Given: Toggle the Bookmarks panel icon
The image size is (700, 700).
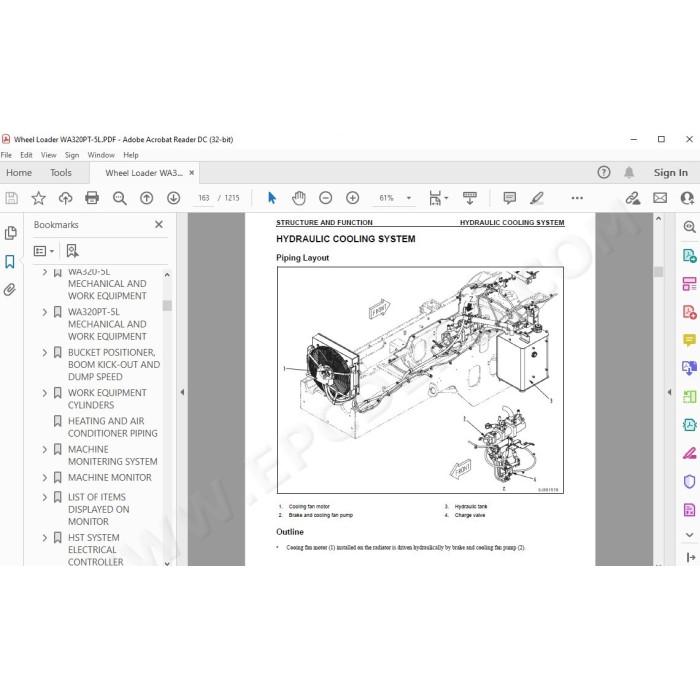Looking at the screenshot, I should 10,261.
